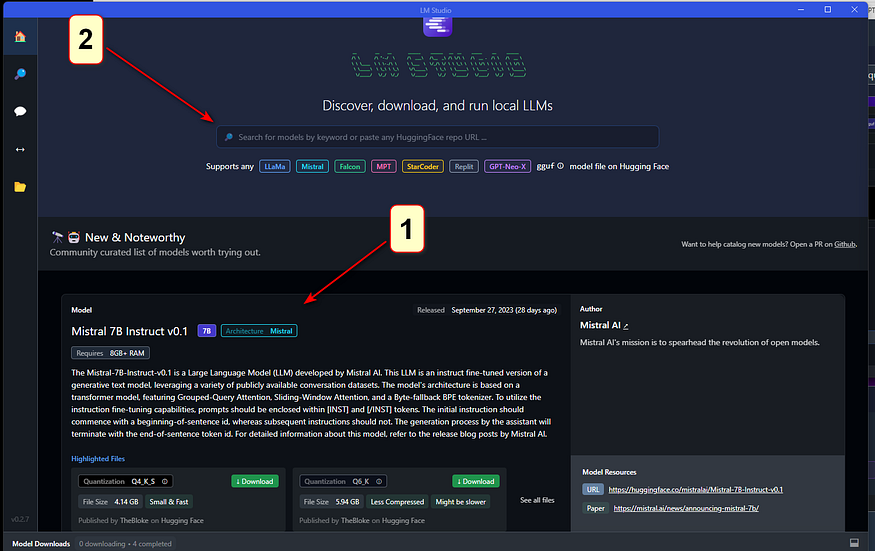The image size is (875, 551).
Task: Click the v0.2.7 version label
Action: [x=20, y=519]
